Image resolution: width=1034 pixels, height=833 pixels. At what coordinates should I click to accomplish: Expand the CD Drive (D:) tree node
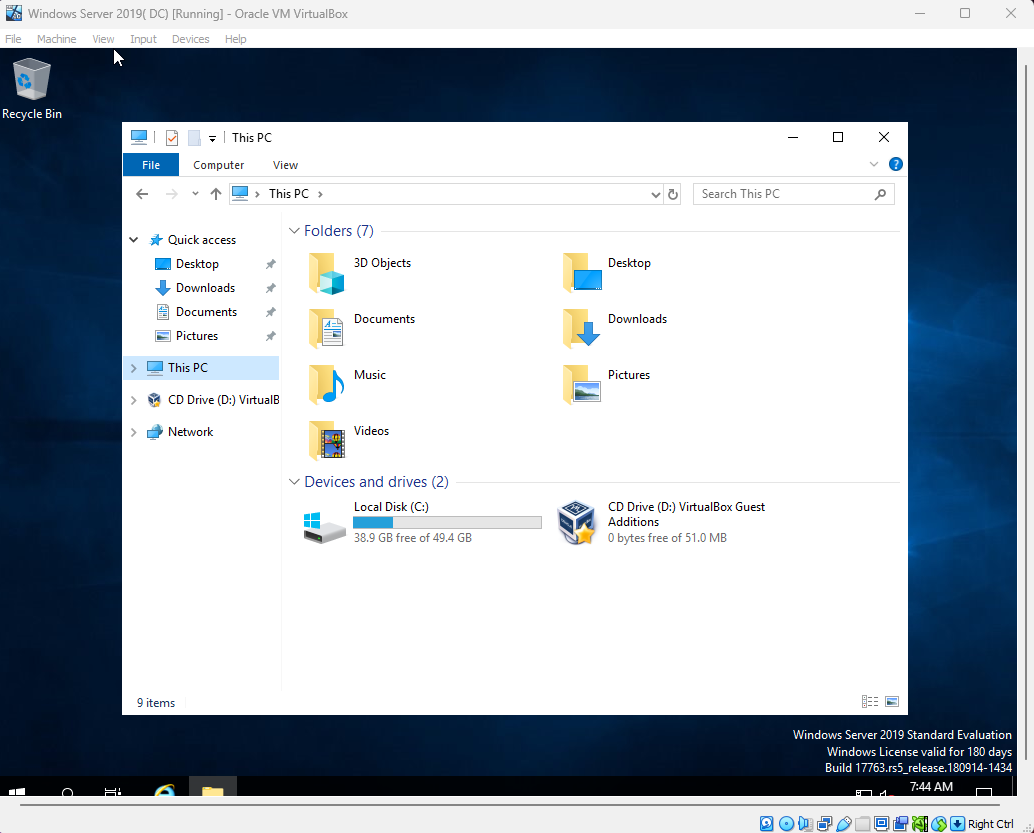[x=133, y=400]
